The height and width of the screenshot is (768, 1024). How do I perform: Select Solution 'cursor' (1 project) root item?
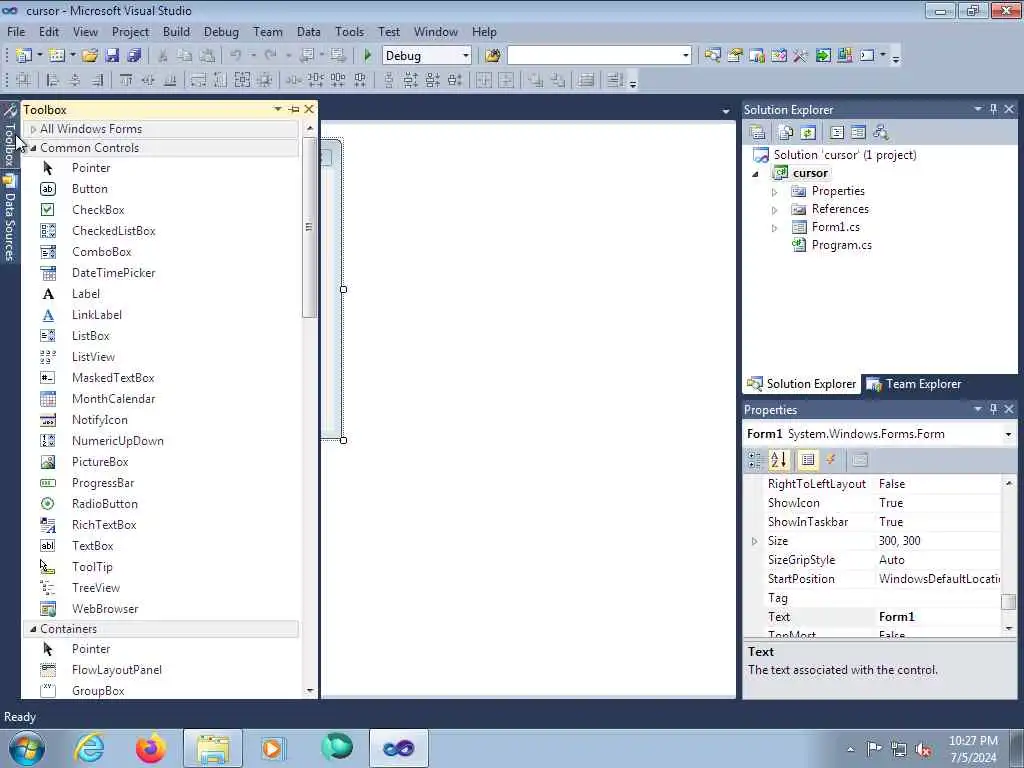(844, 155)
